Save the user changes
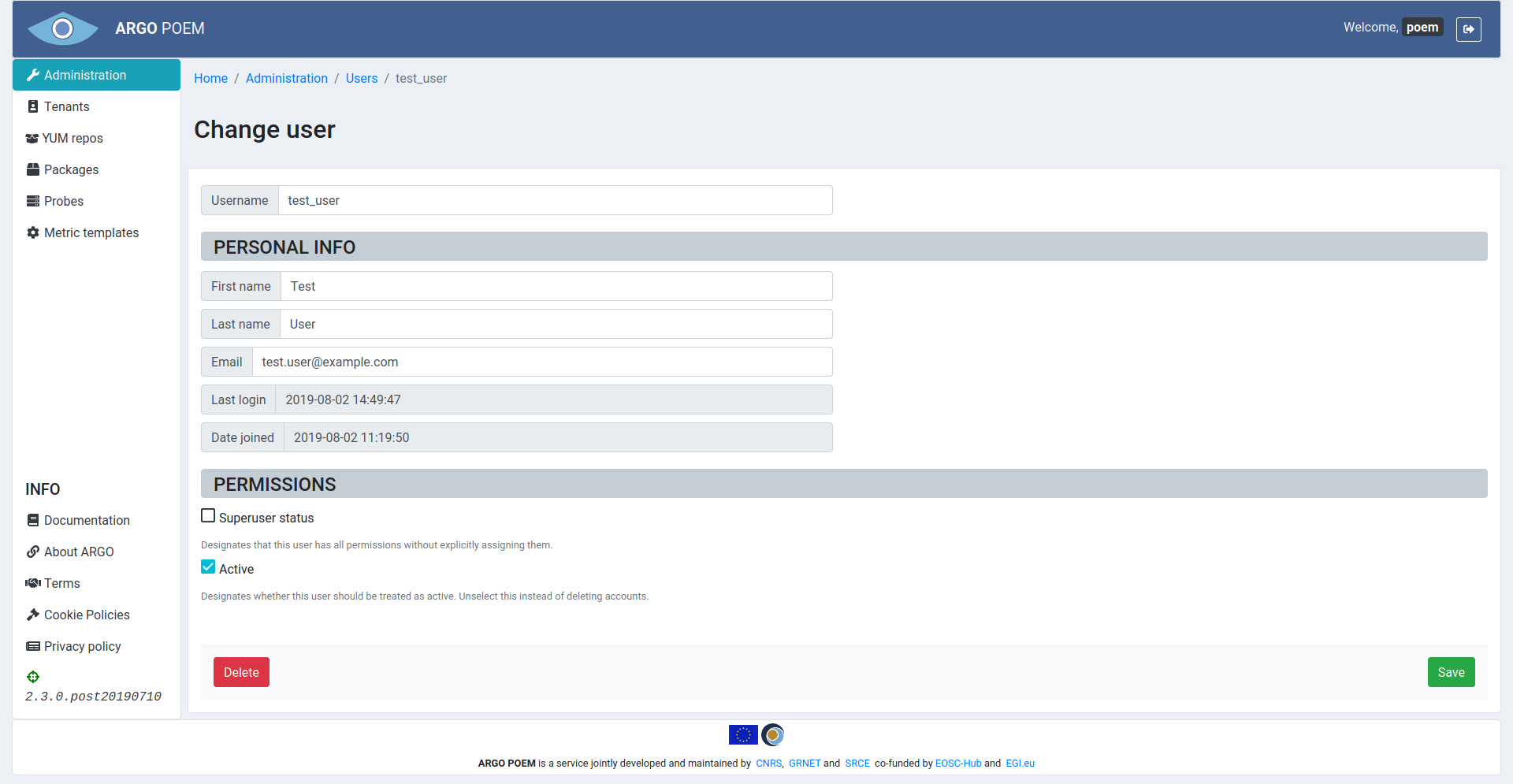The height and width of the screenshot is (784, 1513). point(1451,671)
